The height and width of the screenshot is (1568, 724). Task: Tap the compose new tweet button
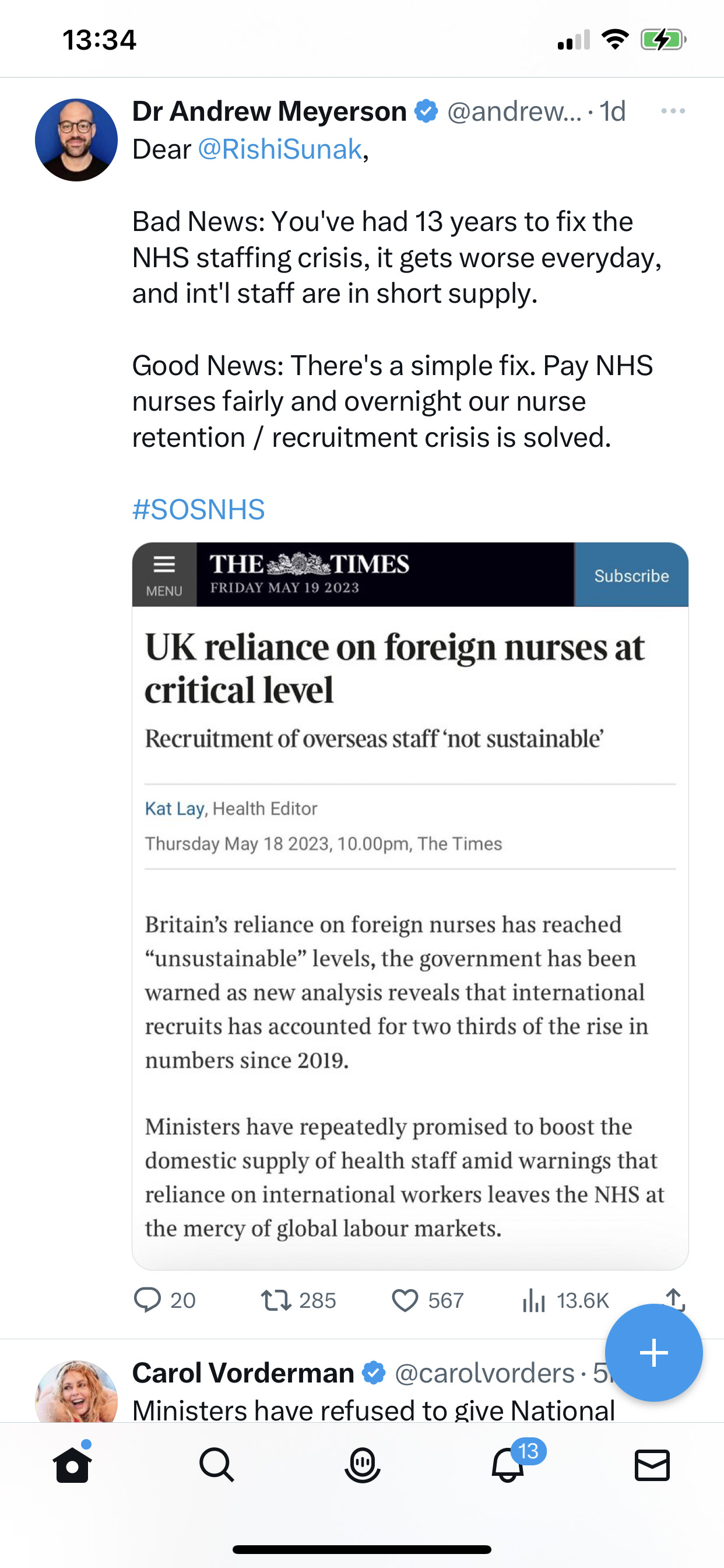point(654,1353)
